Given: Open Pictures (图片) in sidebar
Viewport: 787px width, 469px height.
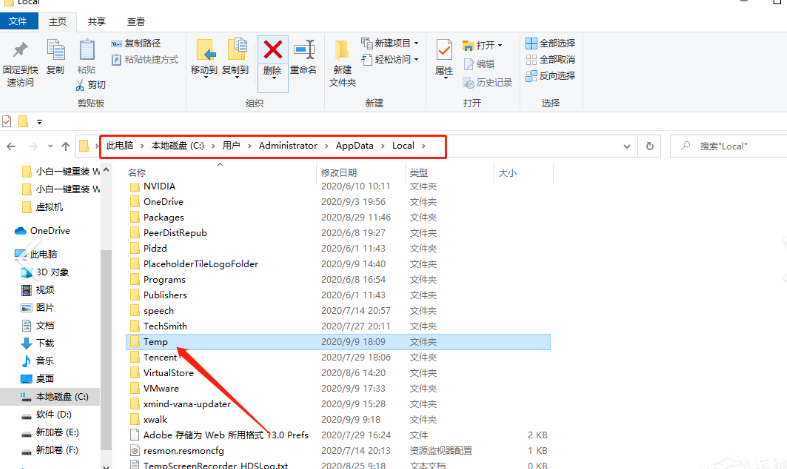Looking at the screenshot, I should 45,308.
